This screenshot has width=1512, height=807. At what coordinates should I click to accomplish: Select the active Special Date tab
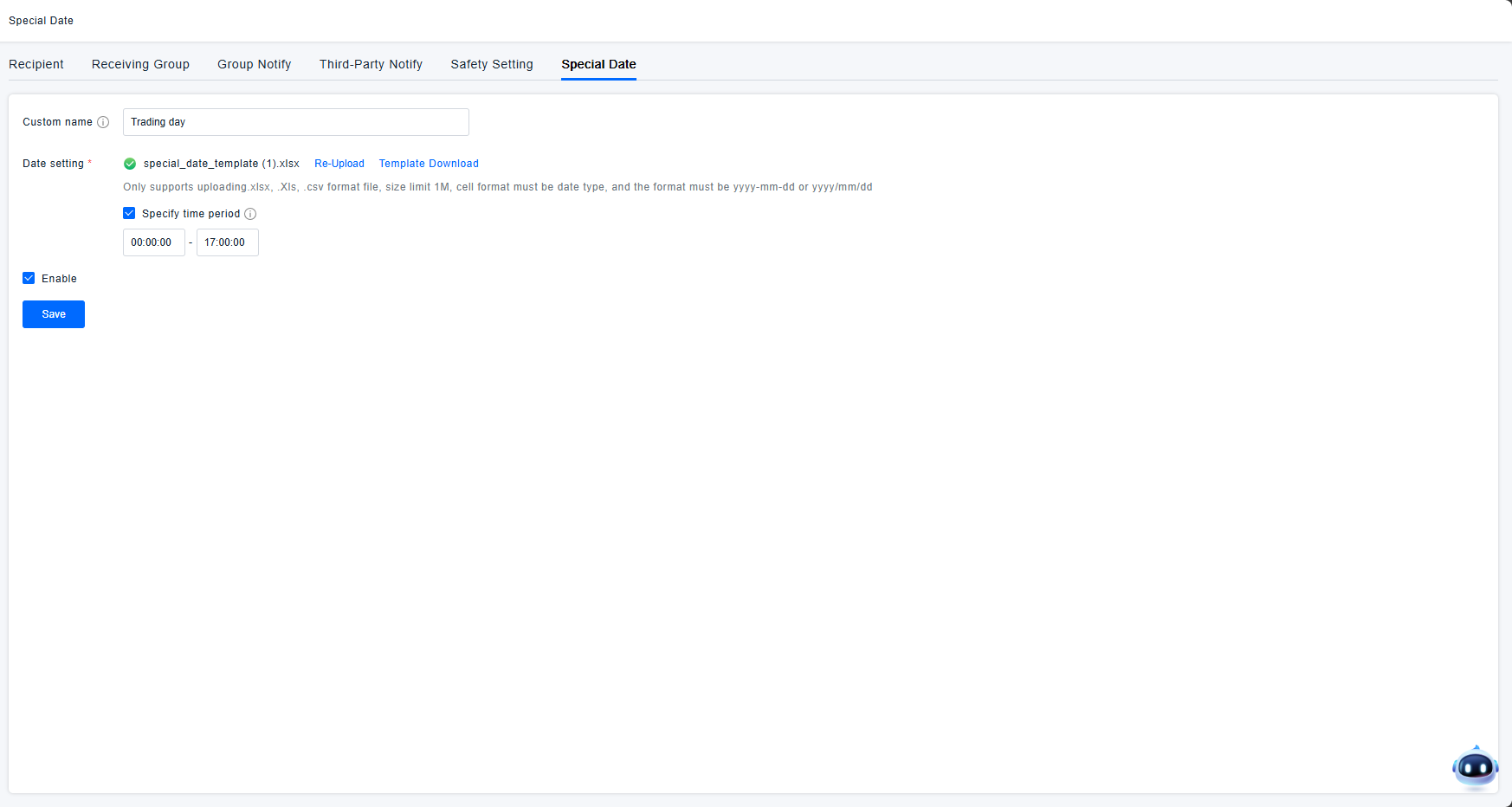[598, 64]
